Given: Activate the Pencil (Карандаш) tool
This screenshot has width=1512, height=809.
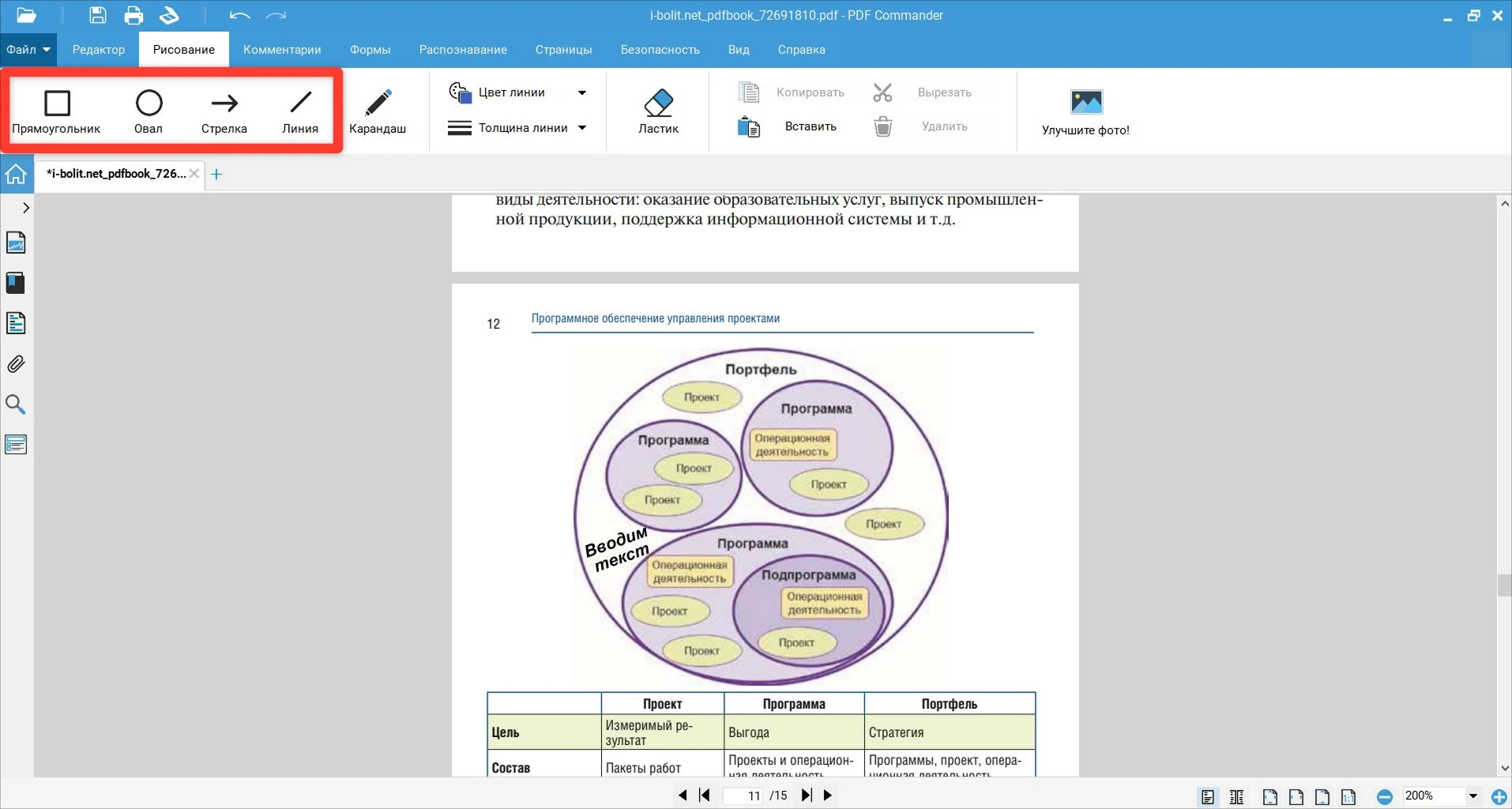Looking at the screenshot, I should pos(378,111).
